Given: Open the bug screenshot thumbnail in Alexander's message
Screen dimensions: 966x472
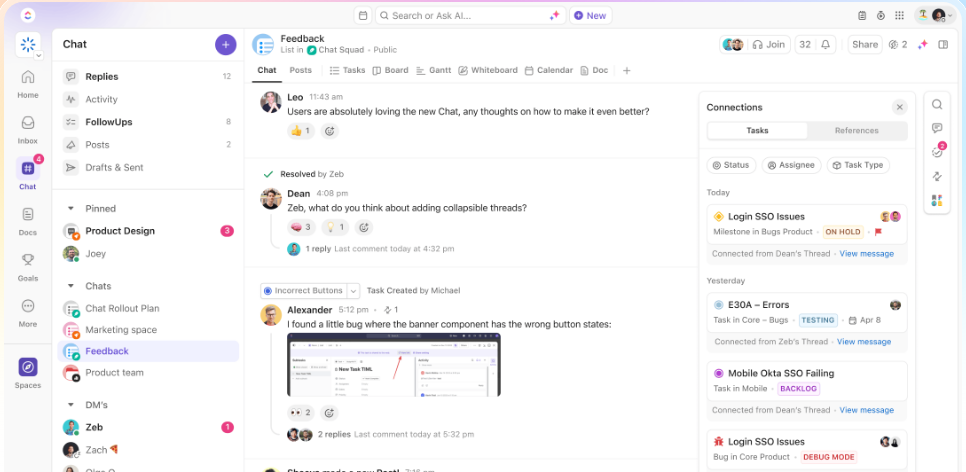Looking at the screenshot, I should point(394,365).
